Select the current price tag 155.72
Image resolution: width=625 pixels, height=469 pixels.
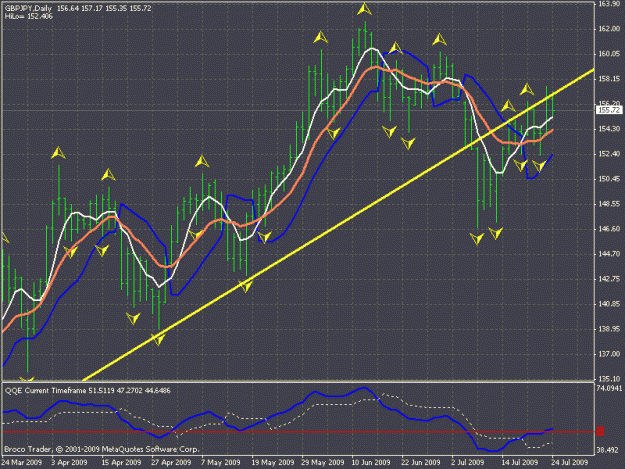coord(609,110)
